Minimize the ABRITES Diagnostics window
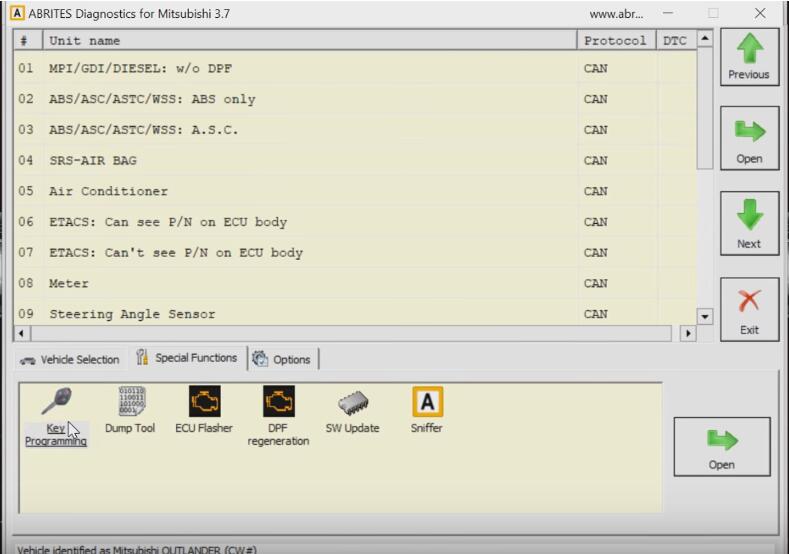The width and height of the screenshot is (789, 554). click(668, 13)
